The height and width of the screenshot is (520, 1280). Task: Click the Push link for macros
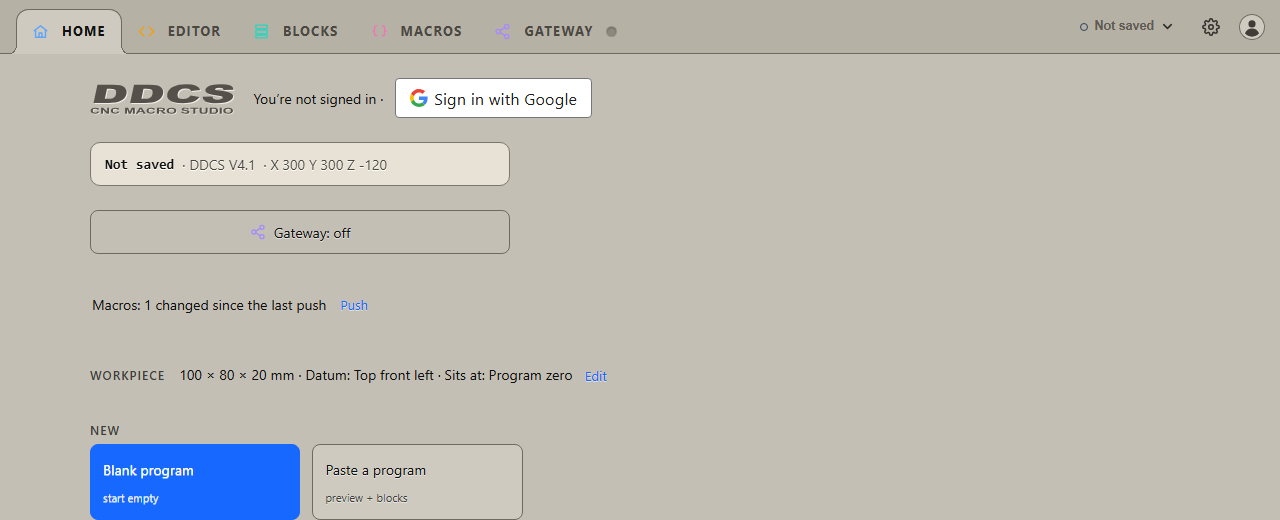coord(354,305)
